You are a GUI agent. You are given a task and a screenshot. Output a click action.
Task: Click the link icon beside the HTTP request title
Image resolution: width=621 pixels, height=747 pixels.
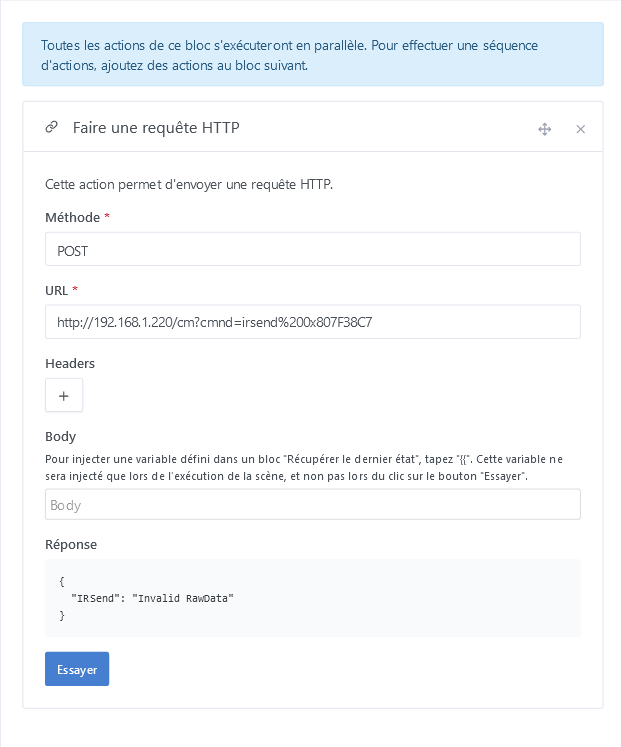(x=51, y=128)
